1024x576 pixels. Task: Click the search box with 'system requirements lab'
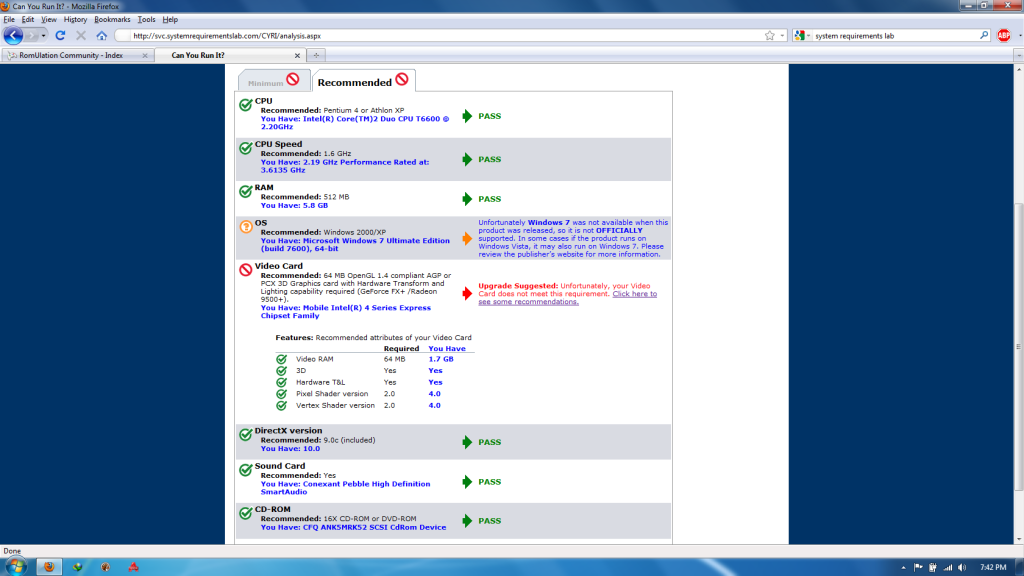click(x=895, y=36)
